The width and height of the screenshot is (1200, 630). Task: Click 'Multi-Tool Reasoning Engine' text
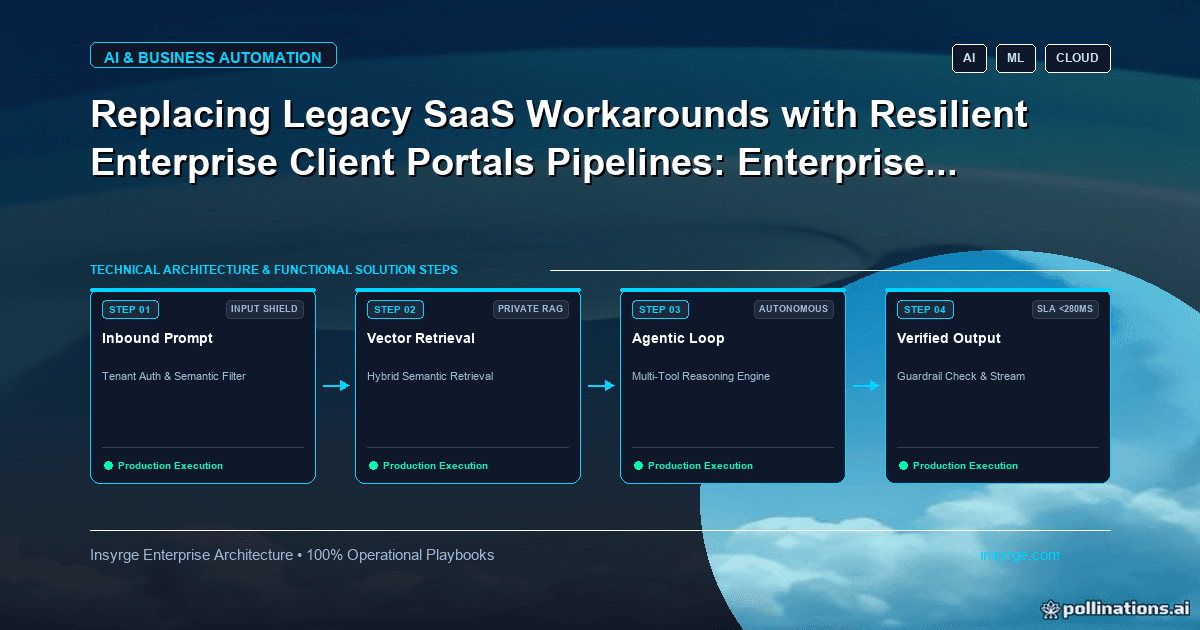(x=701, y=376)
